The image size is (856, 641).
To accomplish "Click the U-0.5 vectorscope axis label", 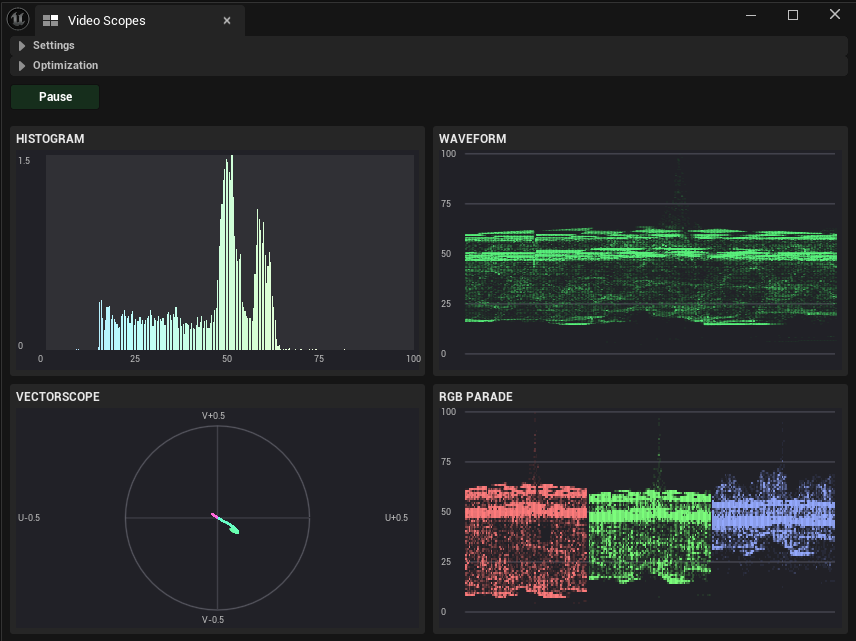I will point(29,518).
